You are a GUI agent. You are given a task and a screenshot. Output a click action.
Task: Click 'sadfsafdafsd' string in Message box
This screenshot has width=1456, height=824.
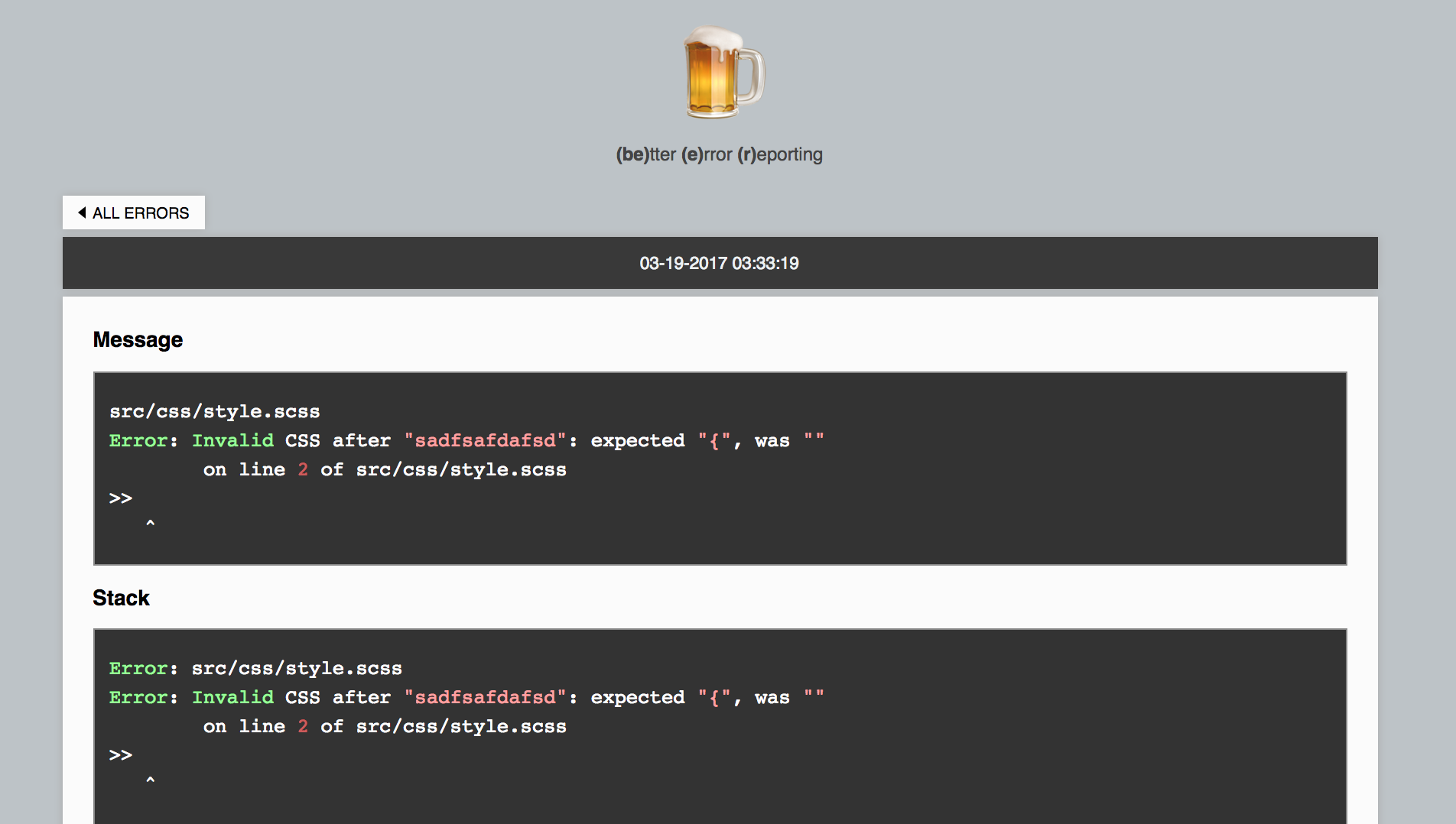click(485, 440)
